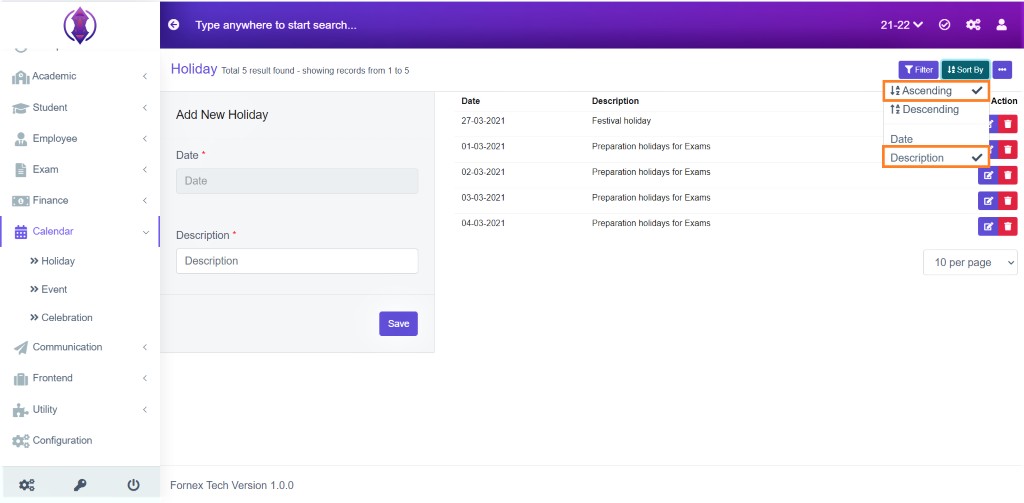The image size is (1024, 503).
Task: Click the 27-03-2021 date cell
Action: 483,121
